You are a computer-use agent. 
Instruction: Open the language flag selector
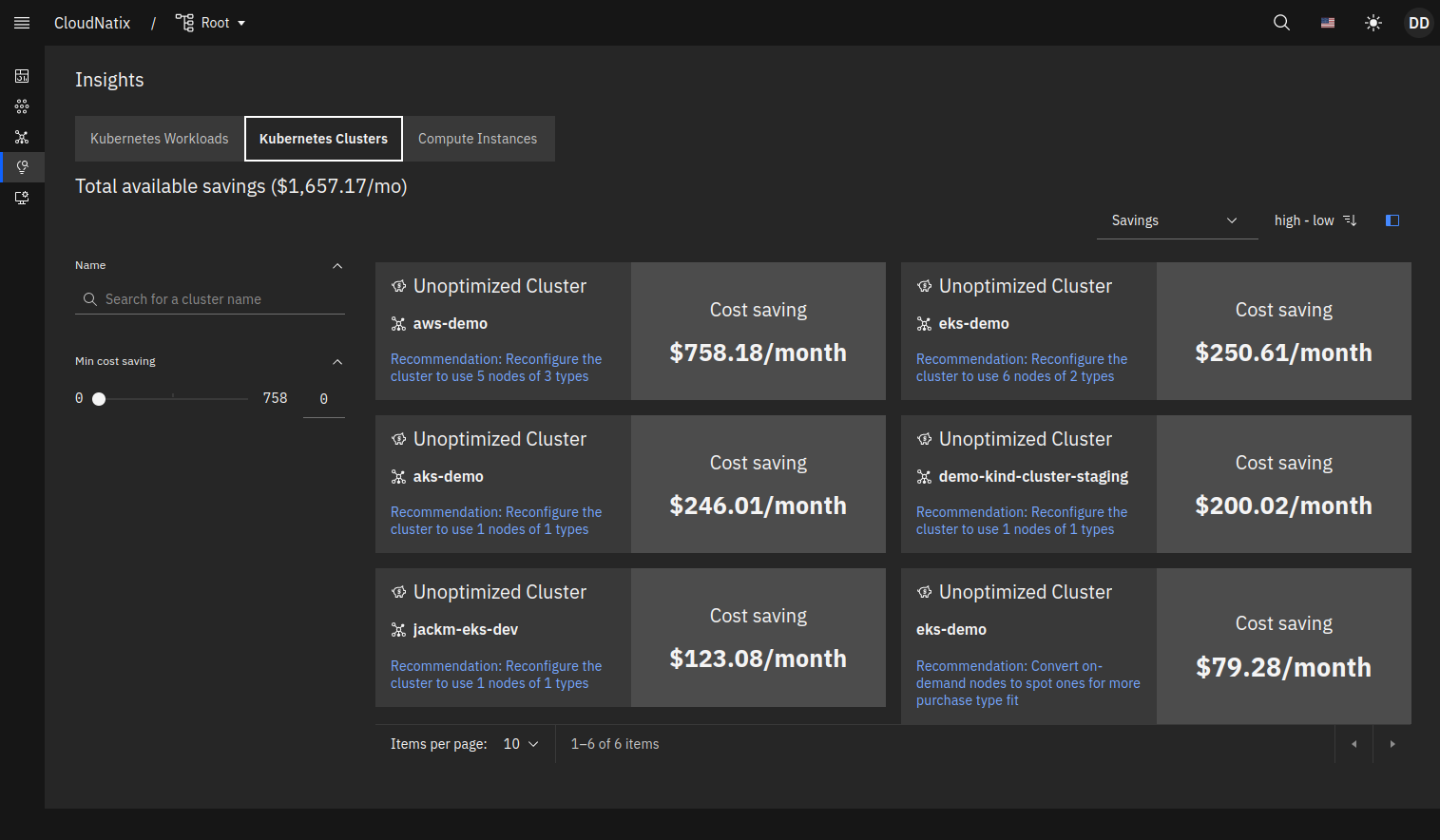[1327, 23]
